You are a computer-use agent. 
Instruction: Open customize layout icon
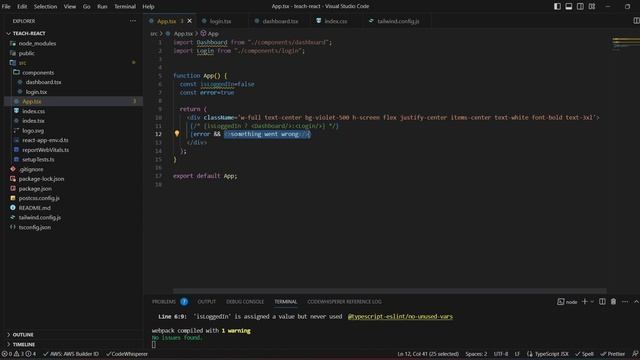tap(591, 7)
